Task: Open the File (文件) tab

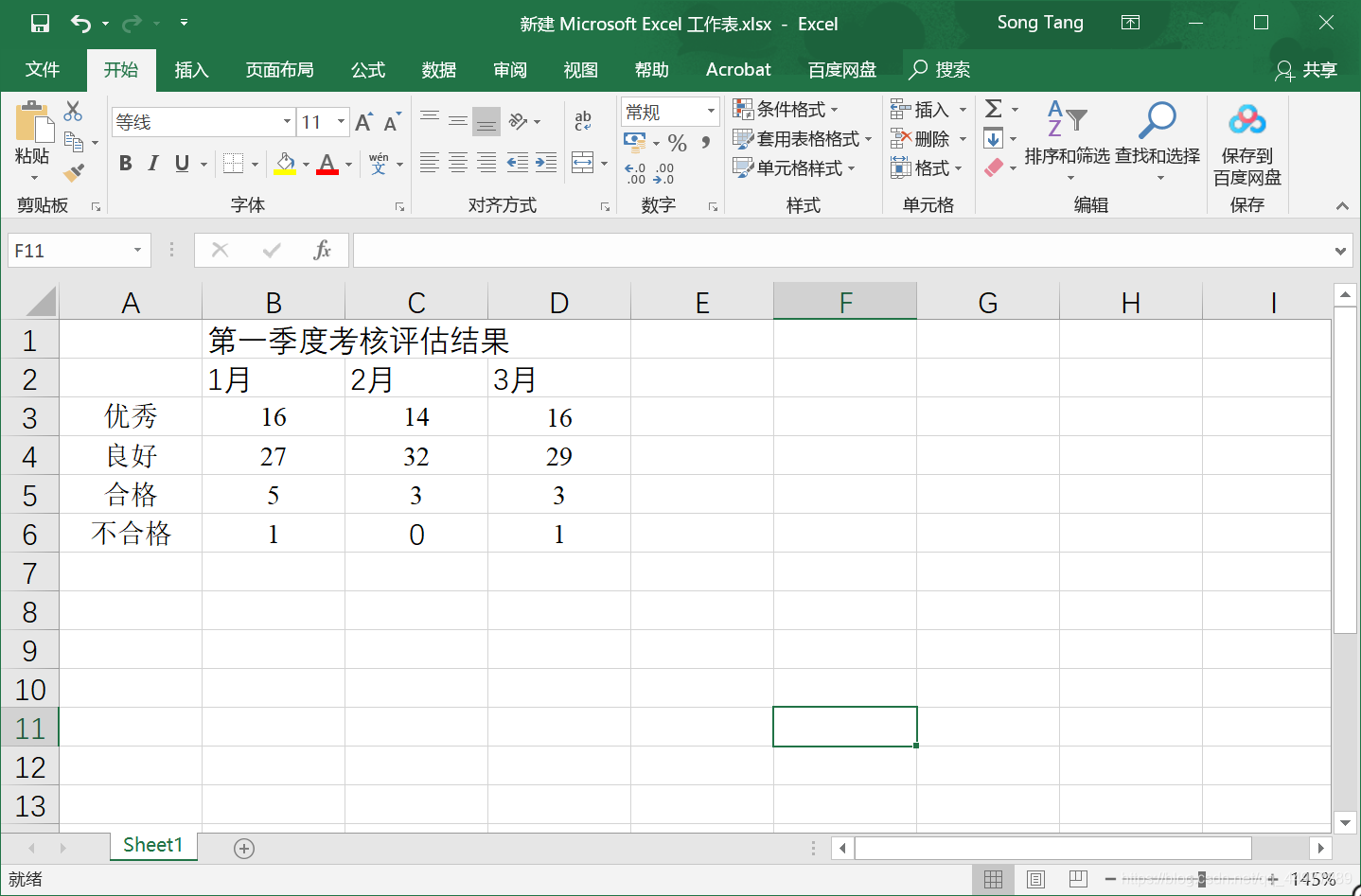Action: 43,70
